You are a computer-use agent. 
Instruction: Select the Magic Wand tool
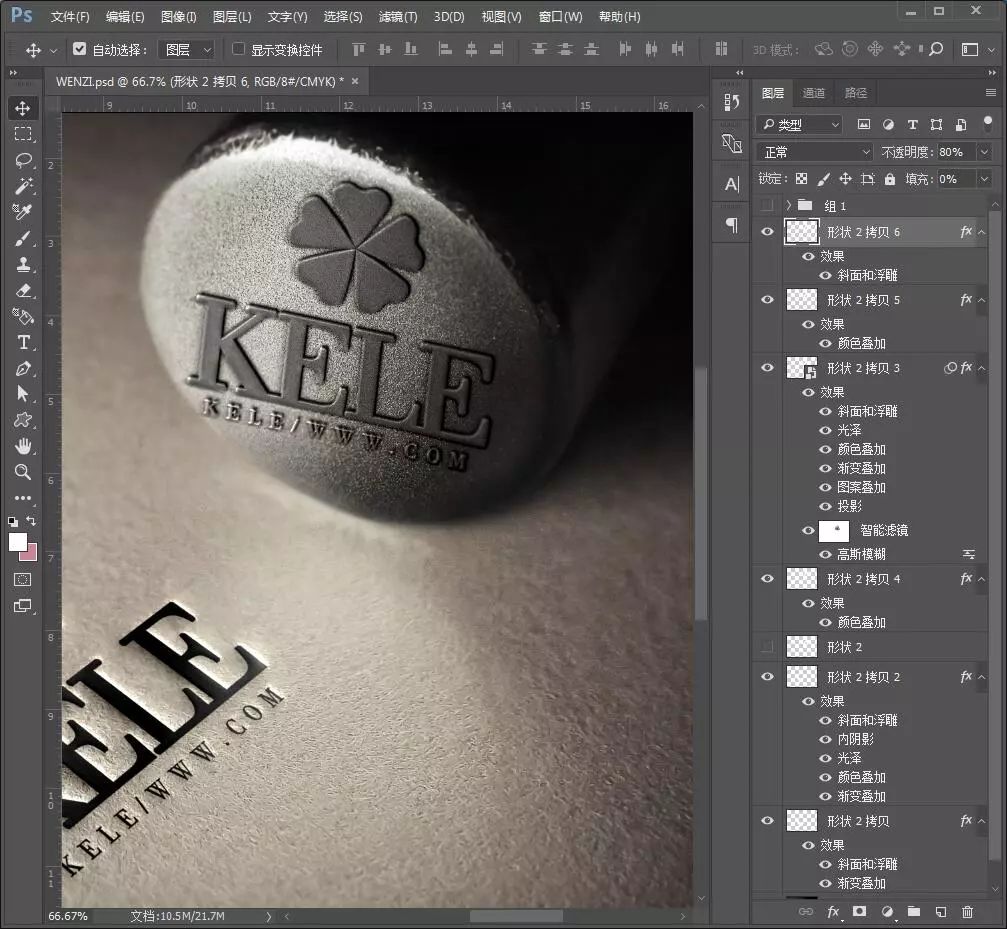click(23, 186)
